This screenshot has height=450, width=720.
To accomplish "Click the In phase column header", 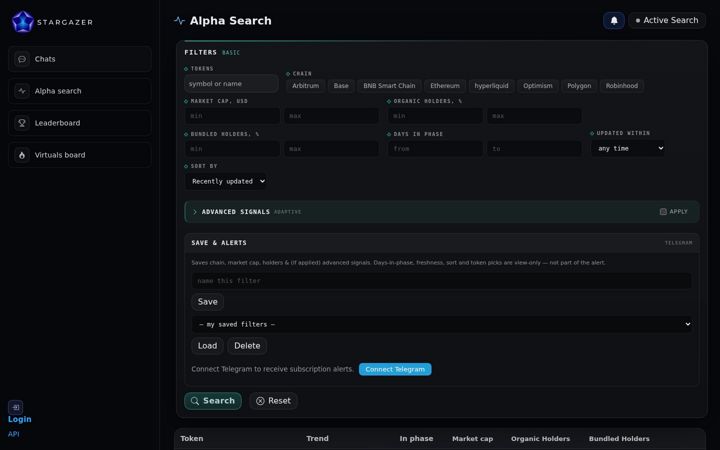I will point(416,439).
